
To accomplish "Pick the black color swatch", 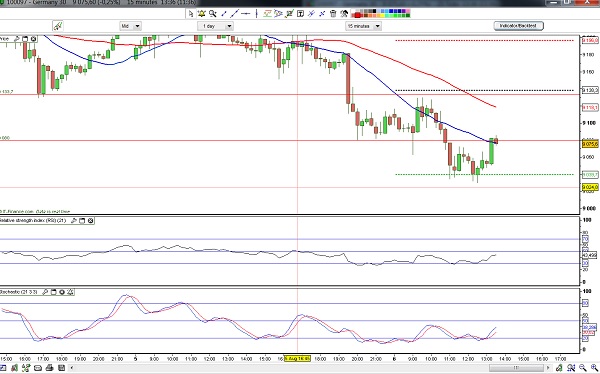I will (374, 11).
